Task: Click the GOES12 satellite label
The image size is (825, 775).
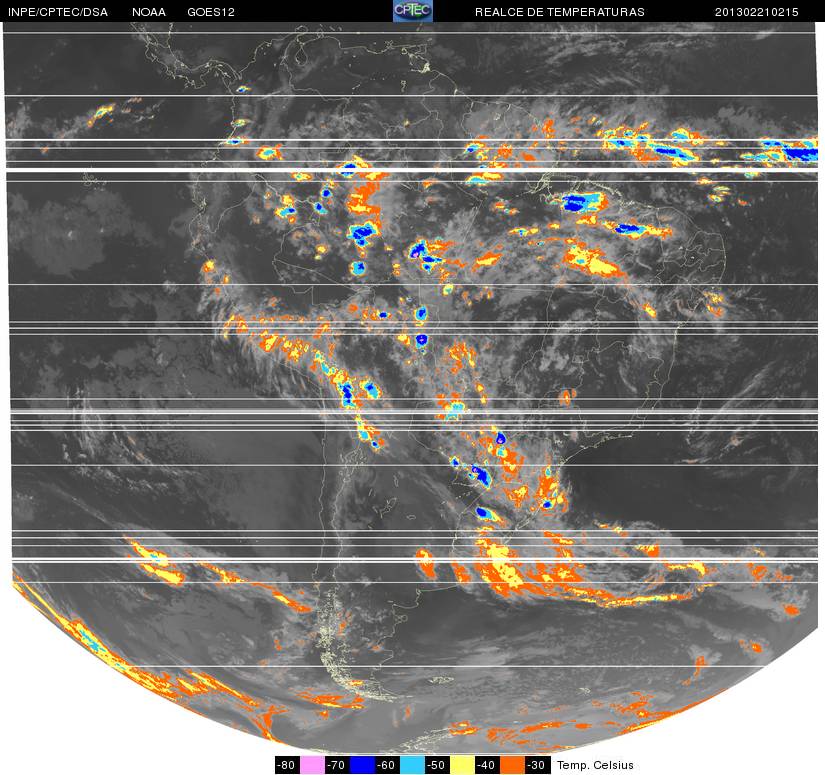Action: [x=211, y=12]
